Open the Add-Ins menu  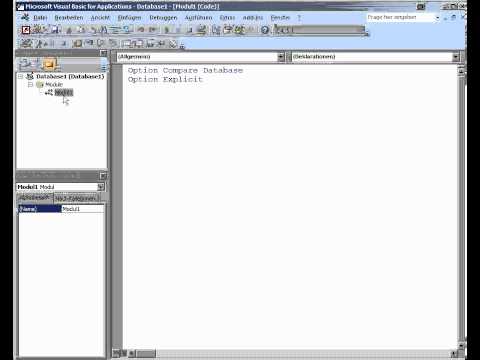pos(253,18)
